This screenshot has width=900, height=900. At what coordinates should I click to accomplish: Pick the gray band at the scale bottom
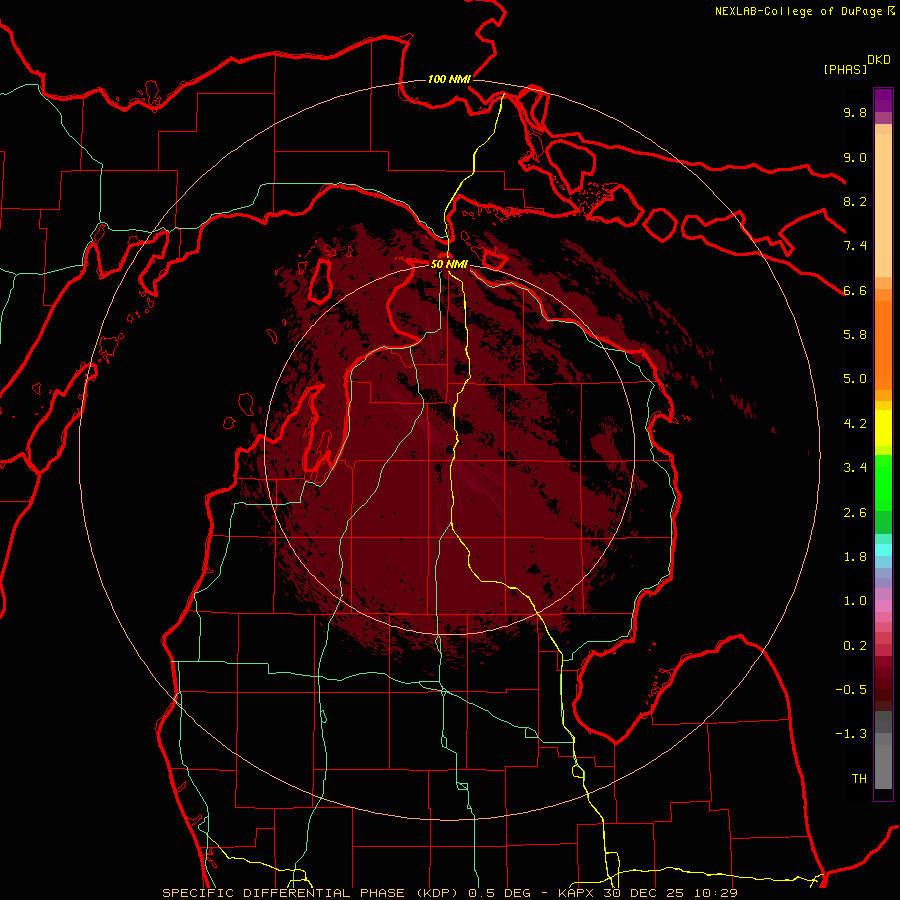pos(883,766)
